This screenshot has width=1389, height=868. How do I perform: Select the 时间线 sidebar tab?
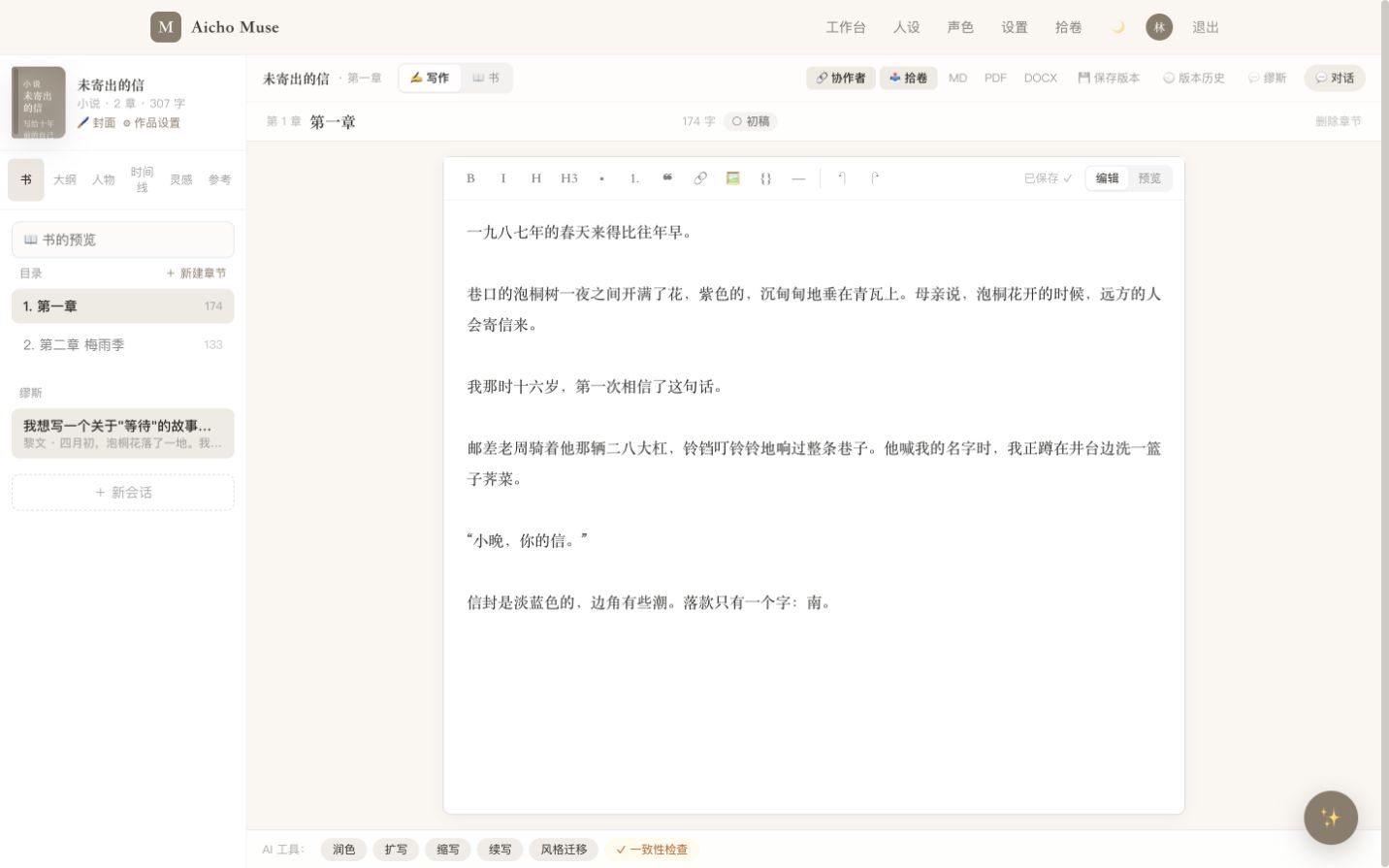pos(143,179)
